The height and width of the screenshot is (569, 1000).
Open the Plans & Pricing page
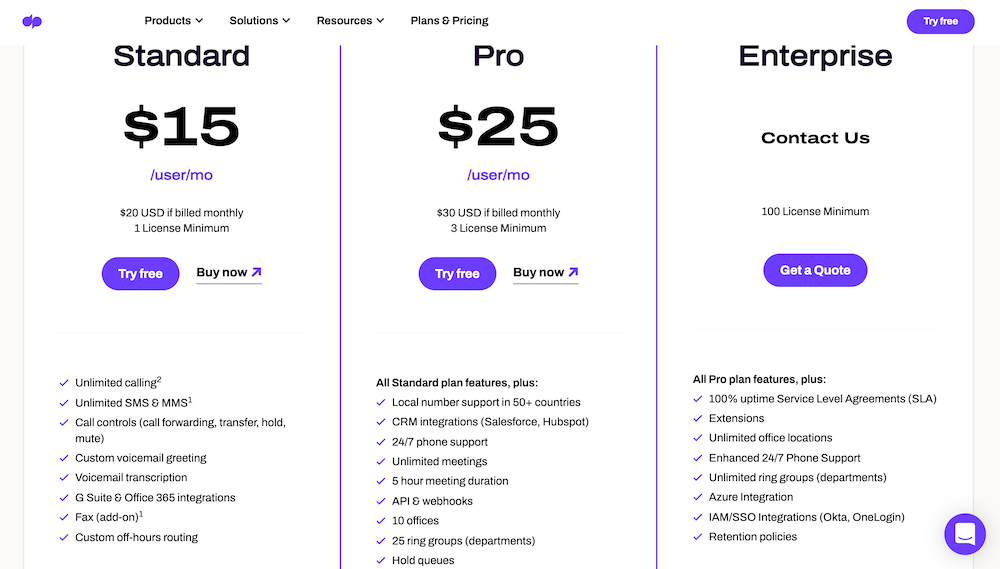point(450,20)
